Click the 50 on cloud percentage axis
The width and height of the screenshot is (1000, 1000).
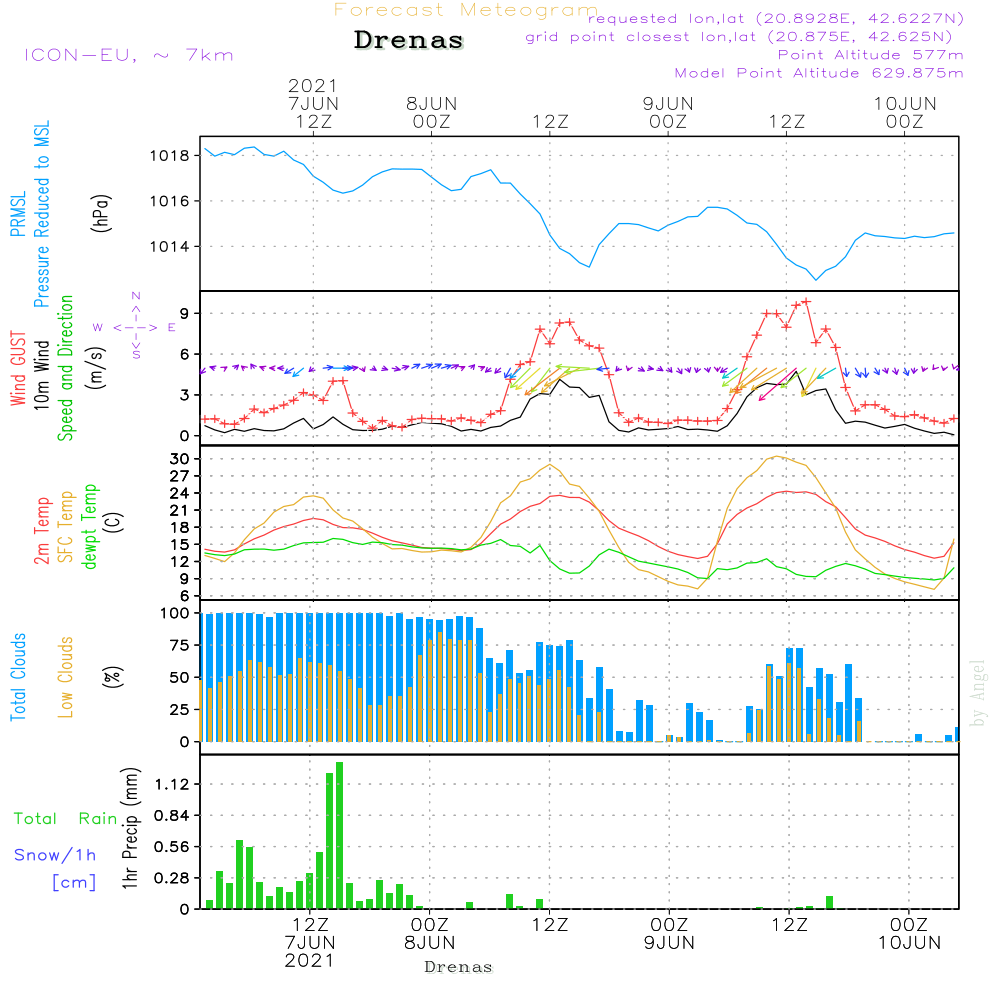(x=180, y=678)
